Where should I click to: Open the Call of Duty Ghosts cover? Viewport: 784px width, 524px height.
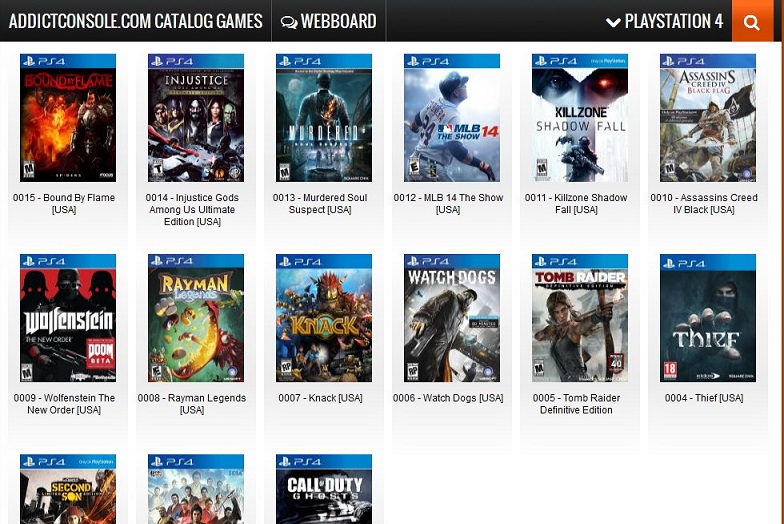[324, 489]
